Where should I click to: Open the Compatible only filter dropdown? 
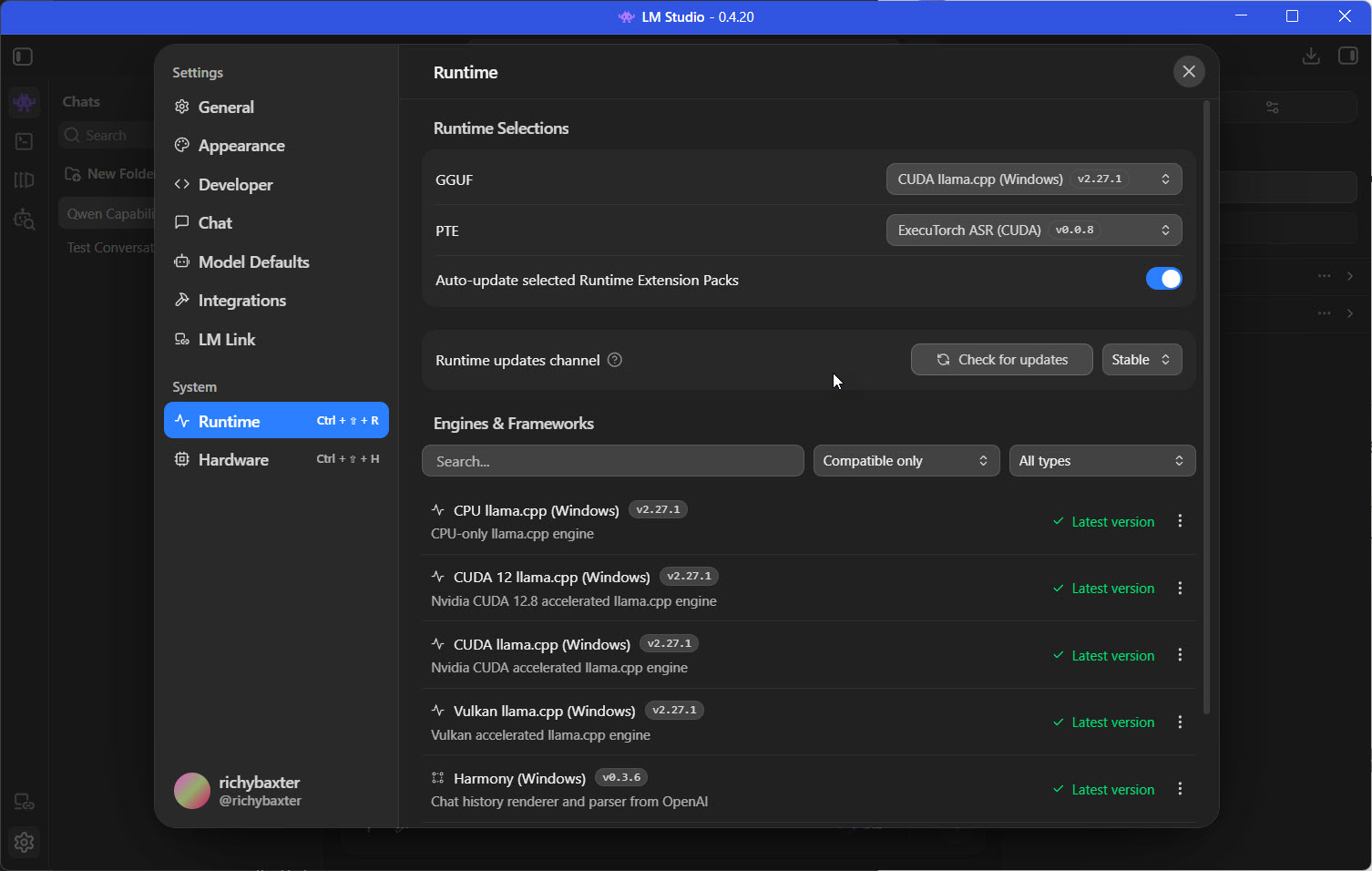click(906, 461)
